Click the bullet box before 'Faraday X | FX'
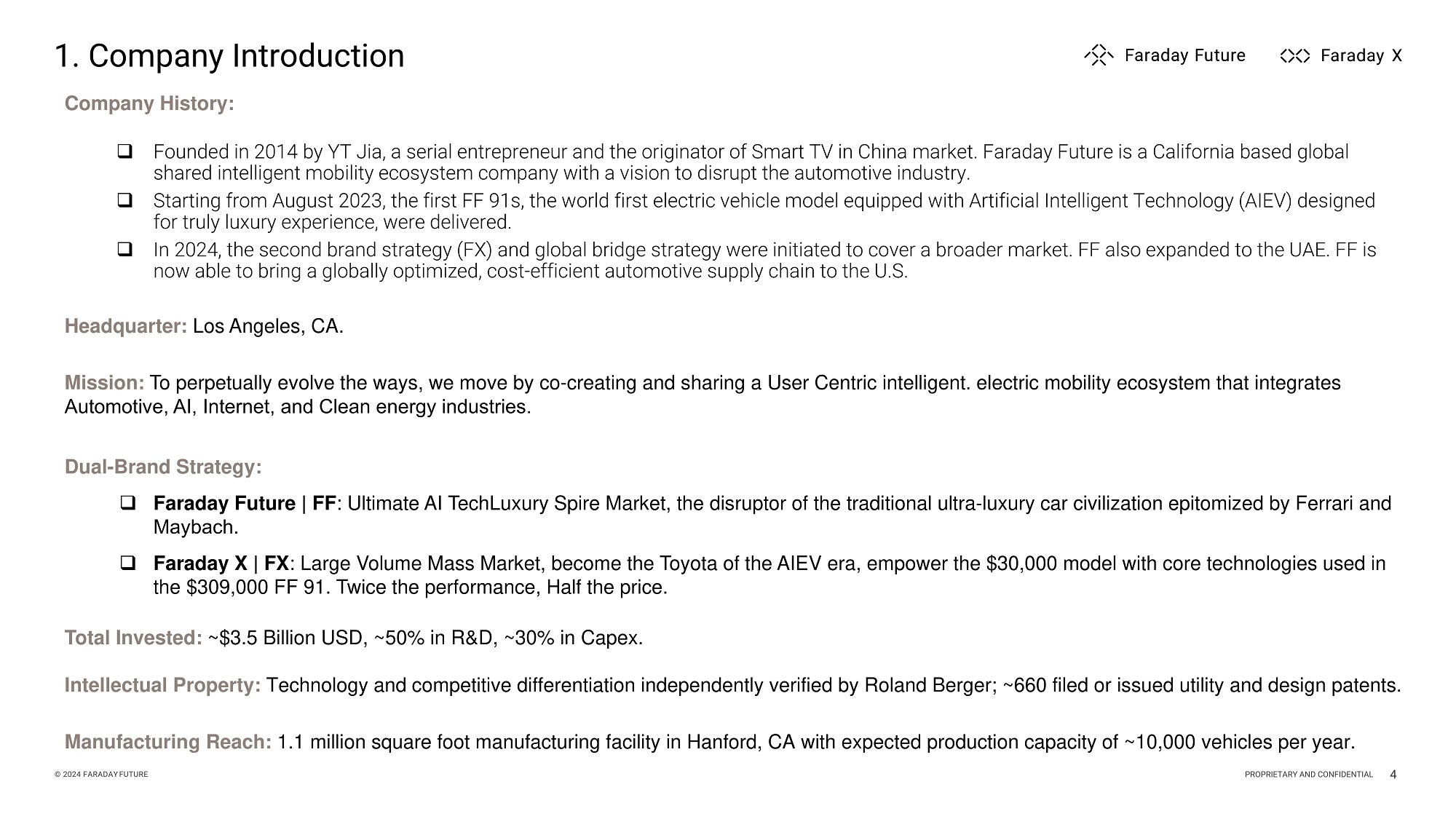The height and width of the screenshot is (819, 1456). [x=128, y=563]
